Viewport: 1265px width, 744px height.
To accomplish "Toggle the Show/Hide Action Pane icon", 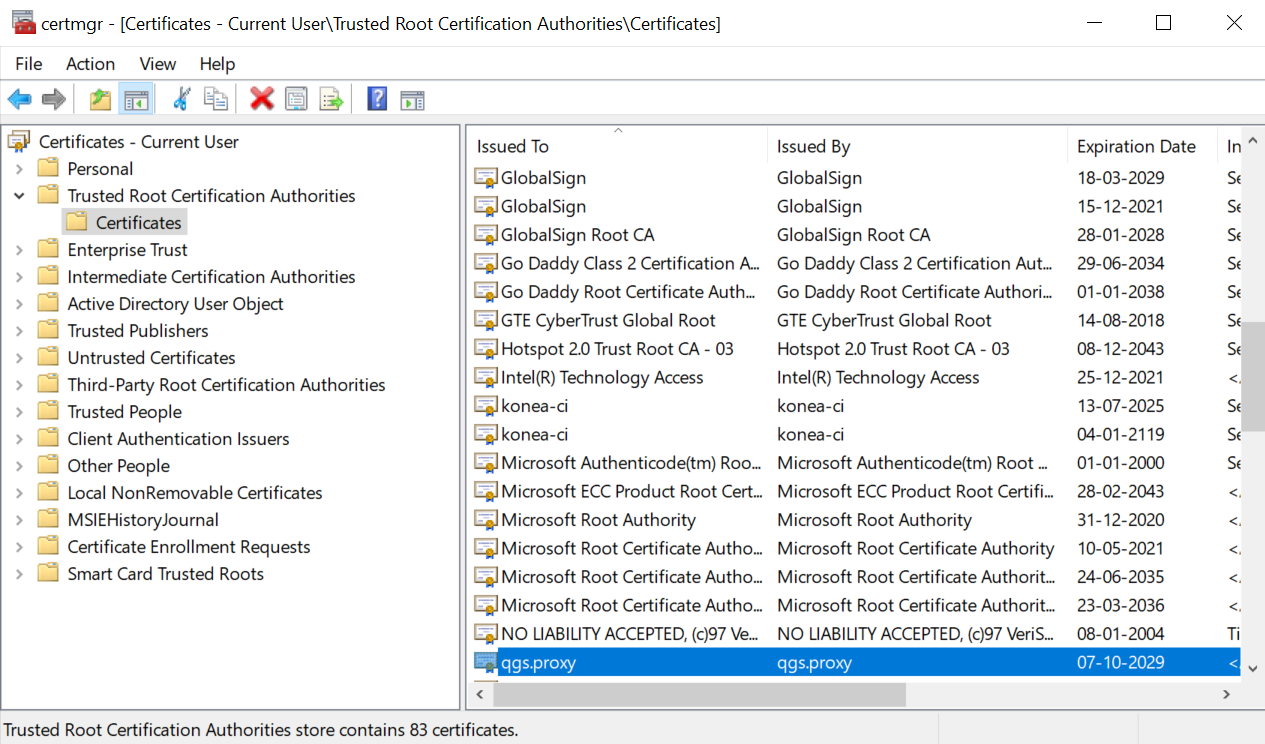I will 412,99.
